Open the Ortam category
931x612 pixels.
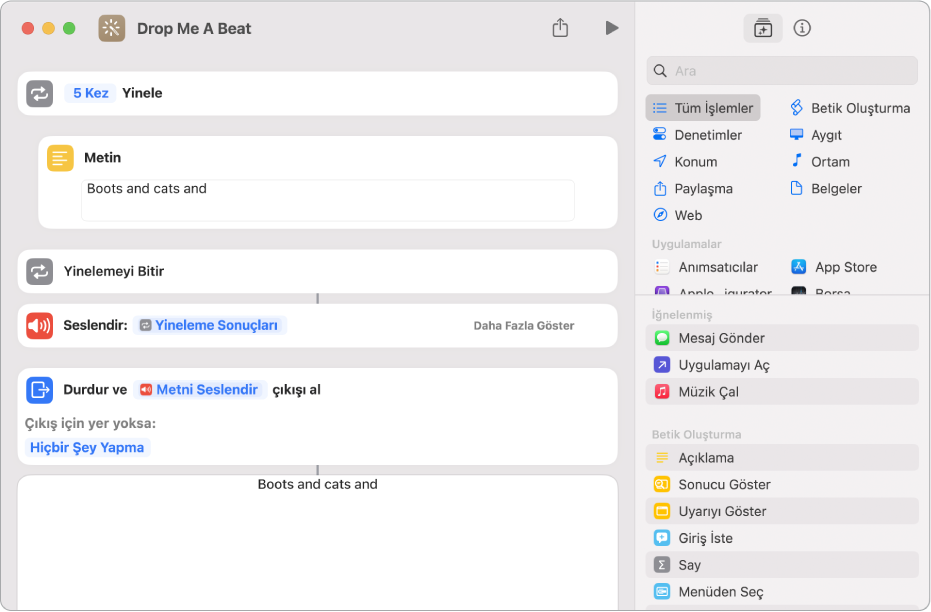pos(820,162)
